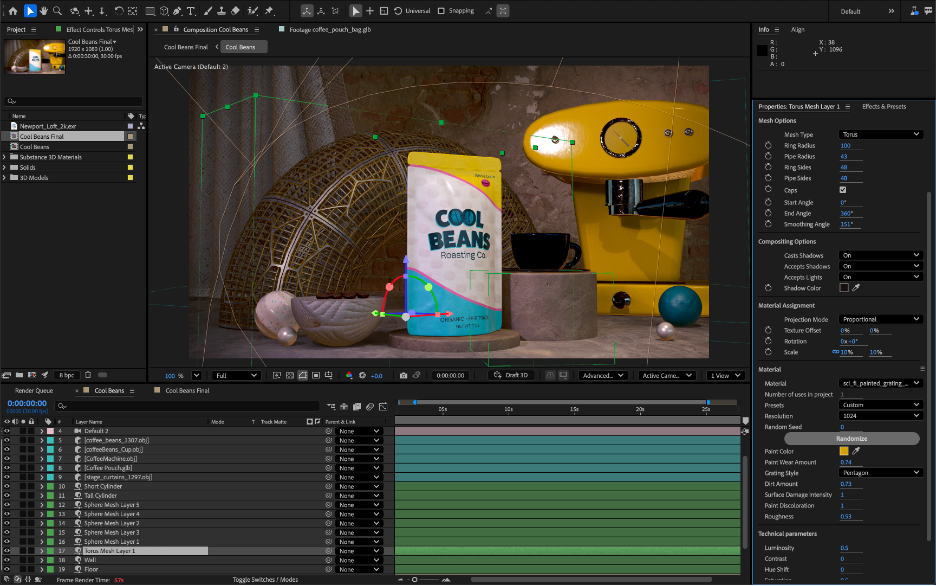This screenshot has width=936, height=586.
Task: Click the Shadow Color eyedropper
Action: point(856,288)
